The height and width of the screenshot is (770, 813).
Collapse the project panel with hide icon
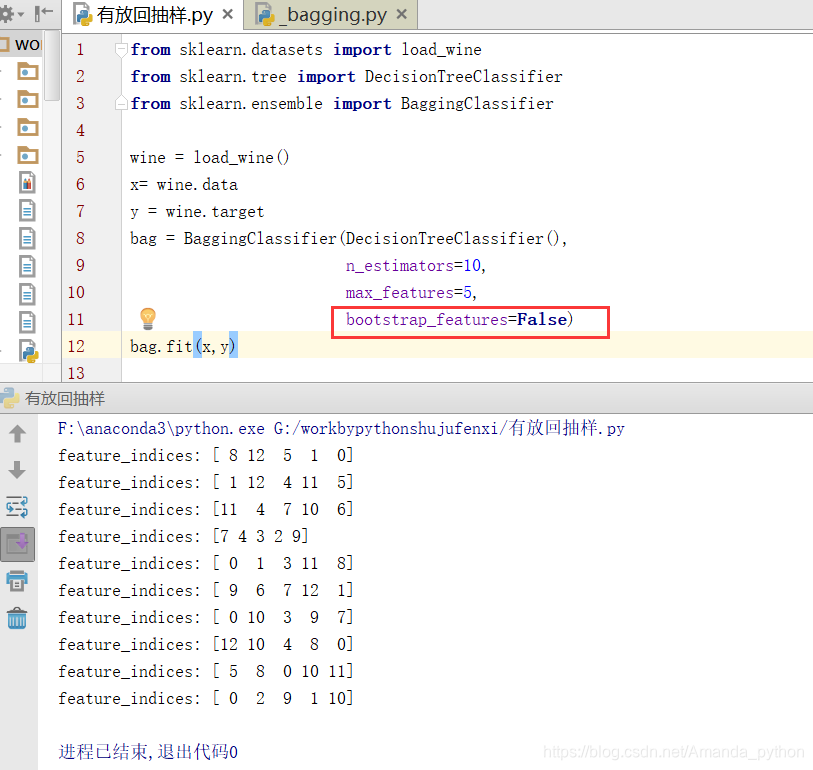pos(44,14)
